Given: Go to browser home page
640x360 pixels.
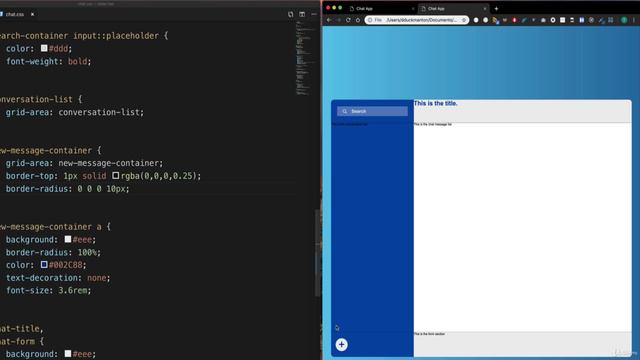Looking at the screenshot, I should 358,20.
